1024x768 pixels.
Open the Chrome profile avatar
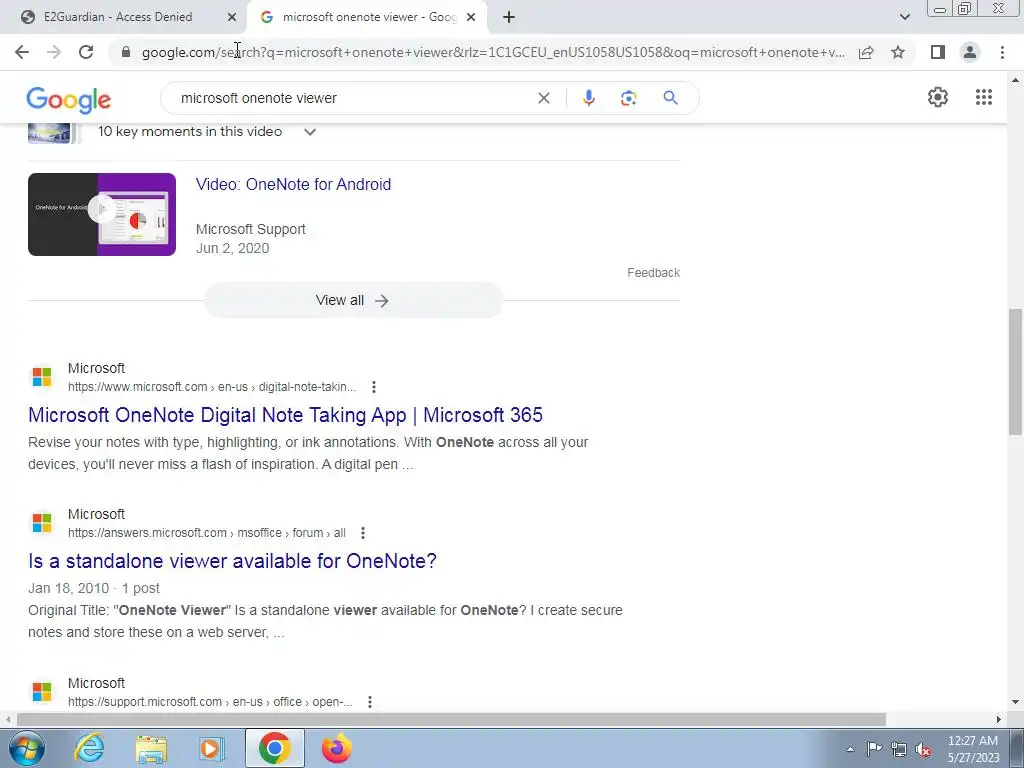[970, 52]
